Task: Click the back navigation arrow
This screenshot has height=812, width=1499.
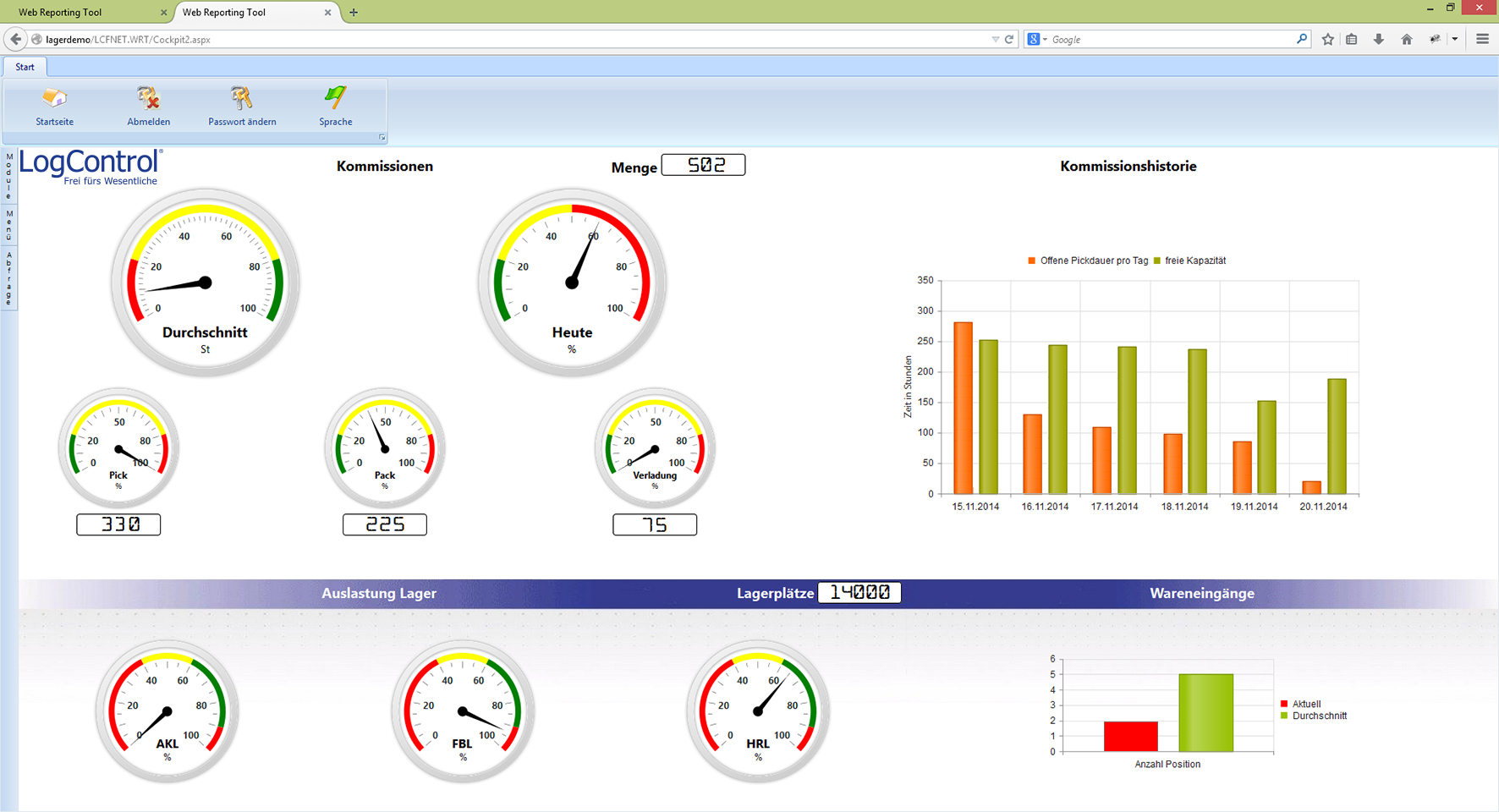Action: pyautogui.click(x=15, y=39)
